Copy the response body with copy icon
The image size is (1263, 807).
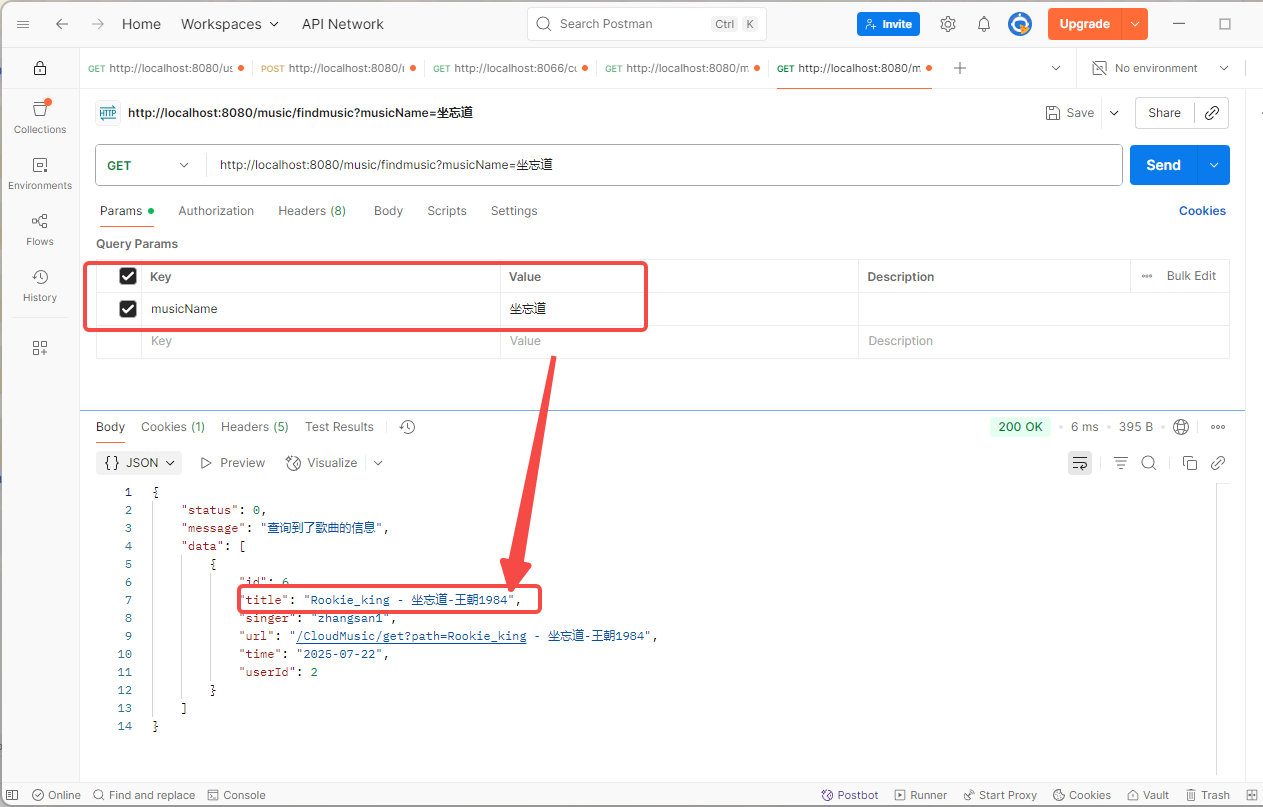(x=1190, y=463)
